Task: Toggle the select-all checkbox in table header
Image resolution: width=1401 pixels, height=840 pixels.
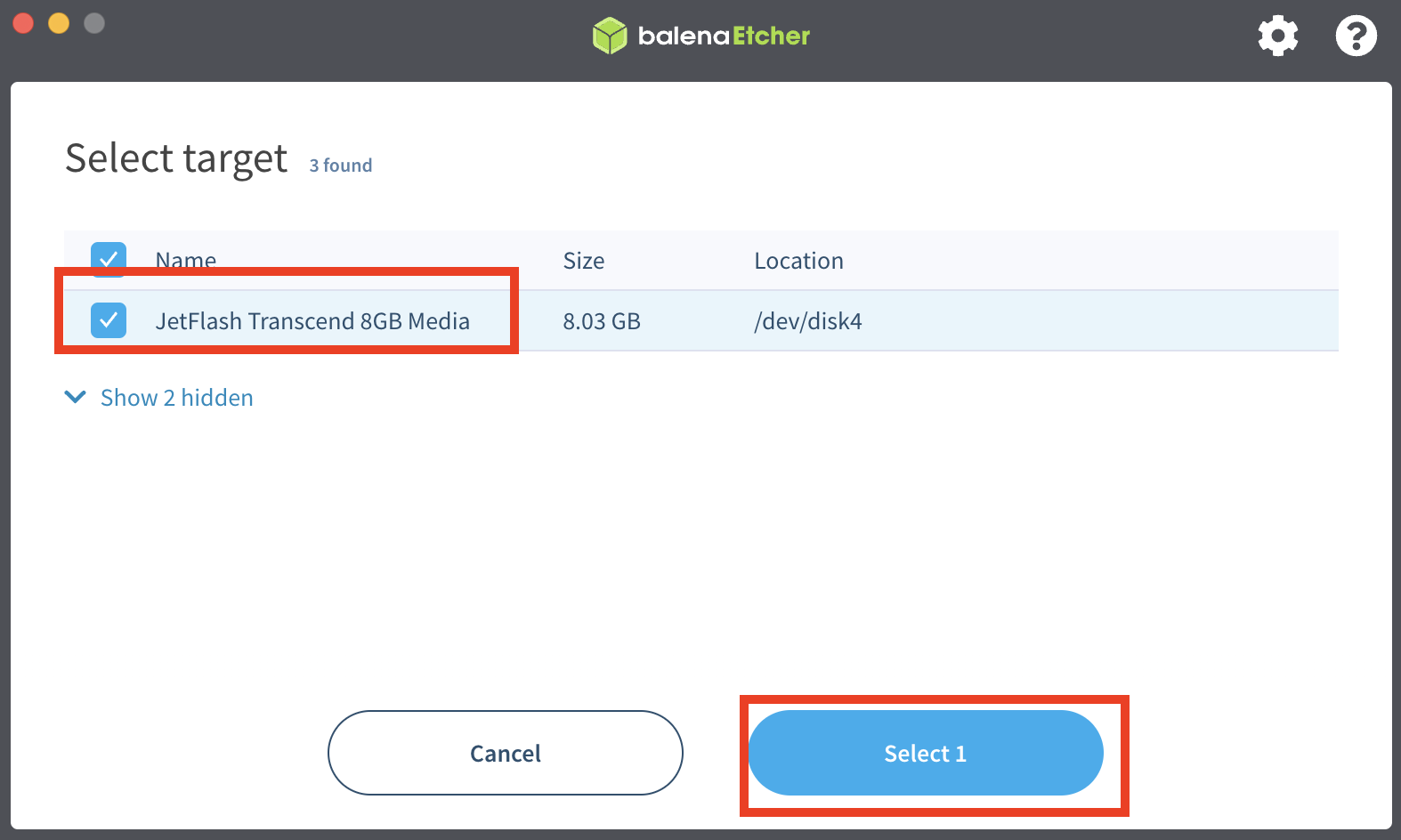Action: (109, 259)
